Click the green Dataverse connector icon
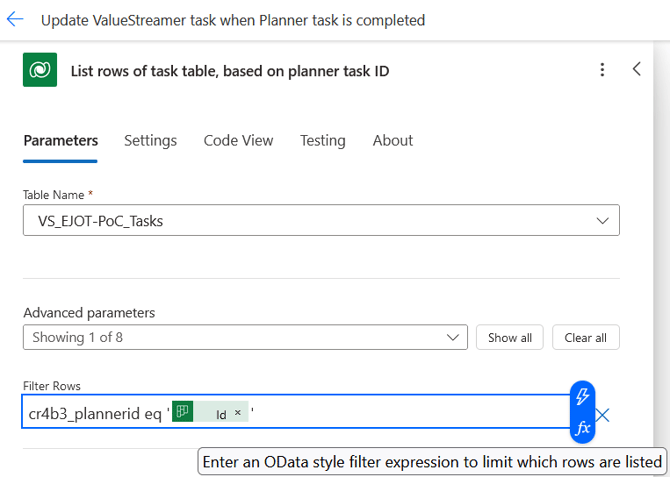670x477 pixels. pos(40,70)
